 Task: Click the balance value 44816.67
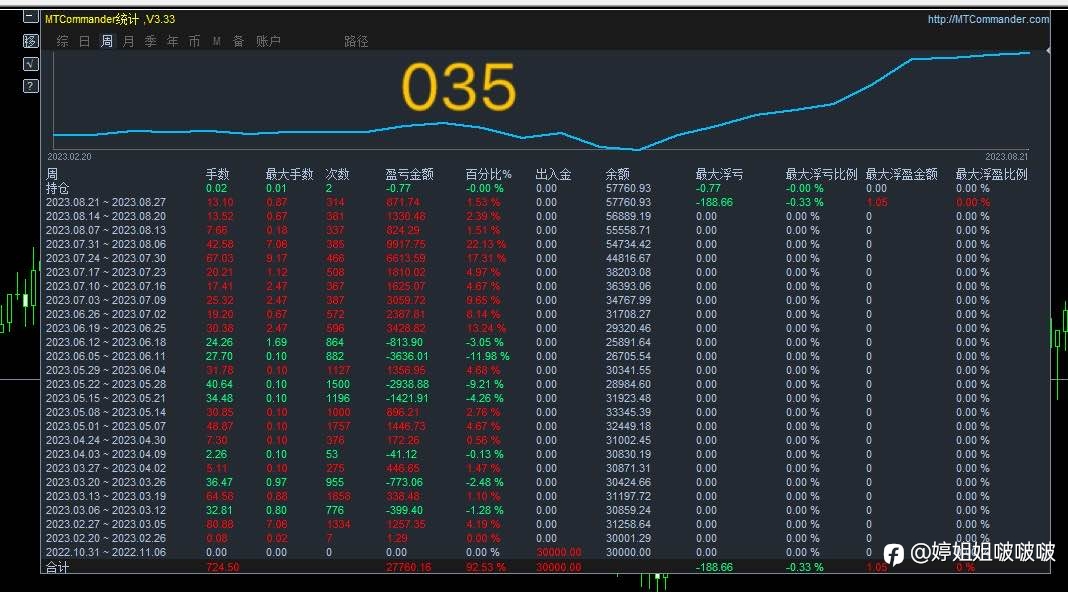point(628,258)
